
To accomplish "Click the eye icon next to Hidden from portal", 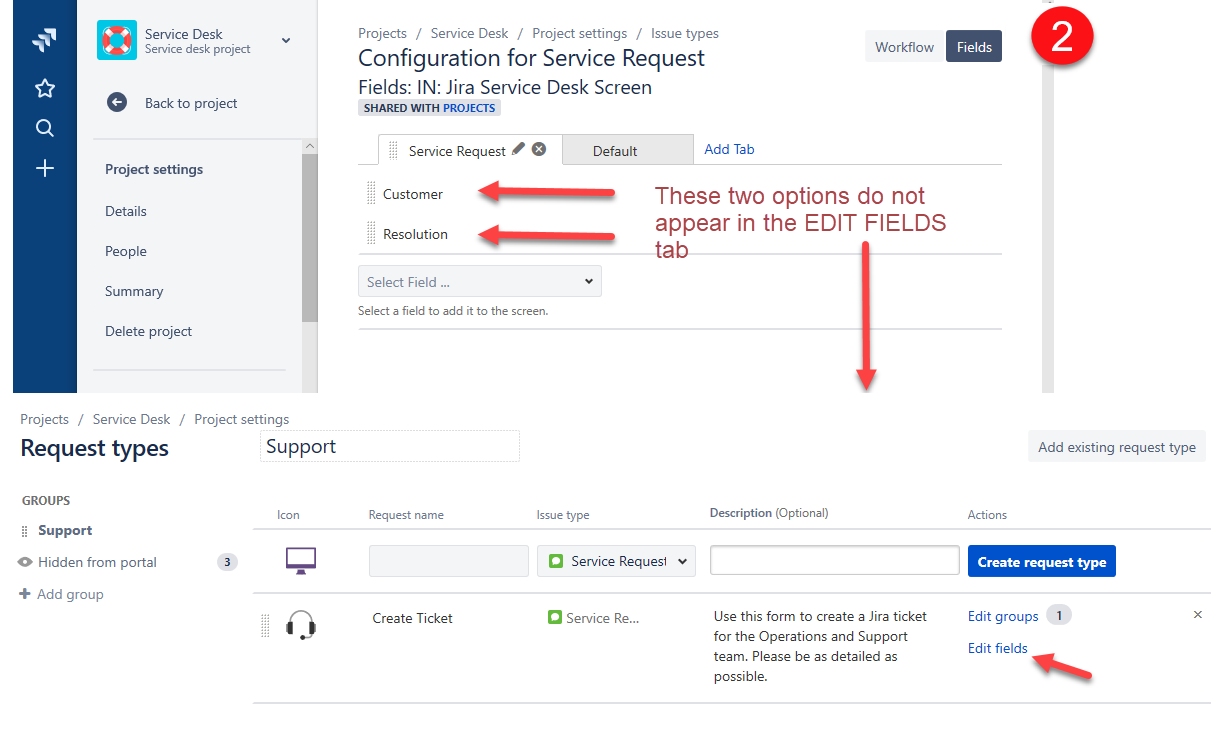I will tap(26, 562).
